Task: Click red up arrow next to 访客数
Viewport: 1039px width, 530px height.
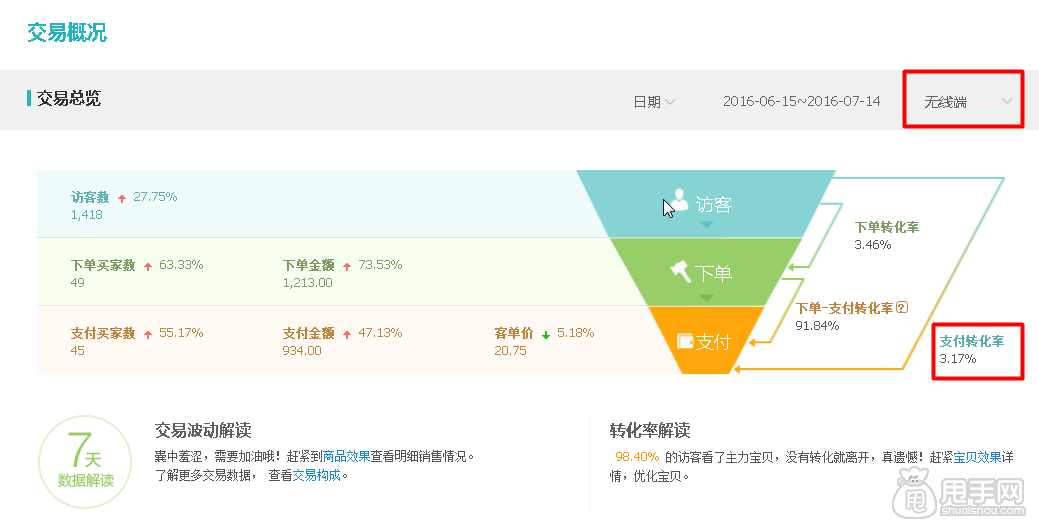Action: [122, 198]
